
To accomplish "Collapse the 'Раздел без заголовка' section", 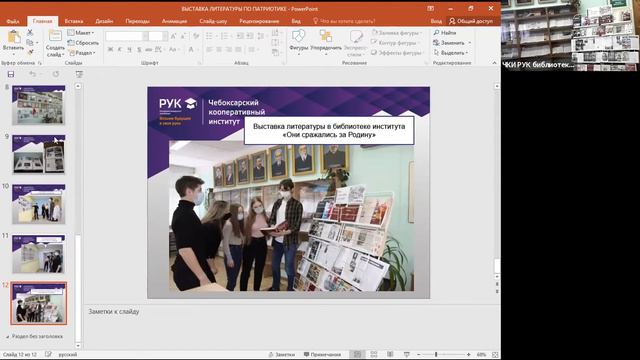I will pos(7,337).
